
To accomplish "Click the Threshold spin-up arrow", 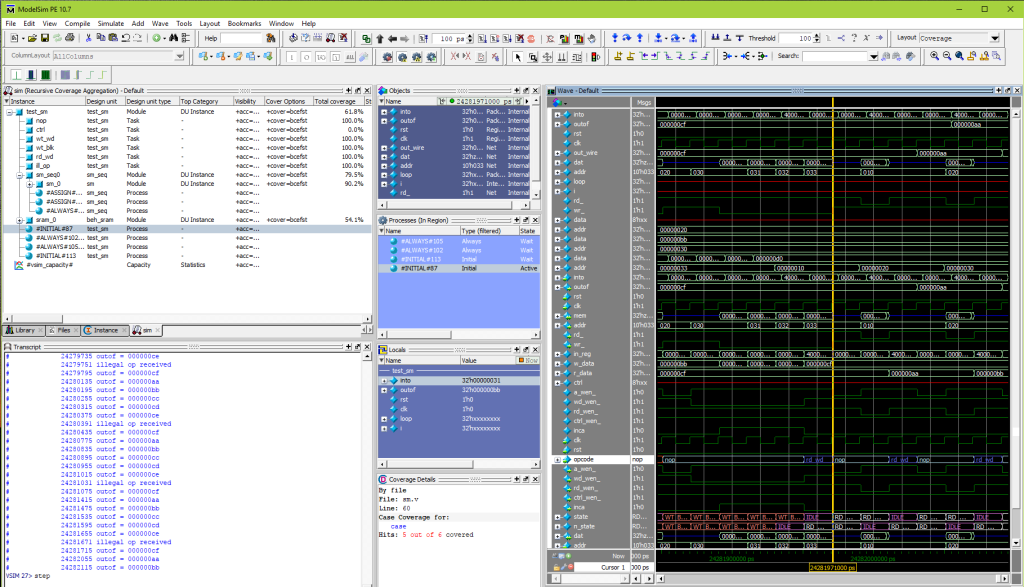I will [x=816, y=36].
